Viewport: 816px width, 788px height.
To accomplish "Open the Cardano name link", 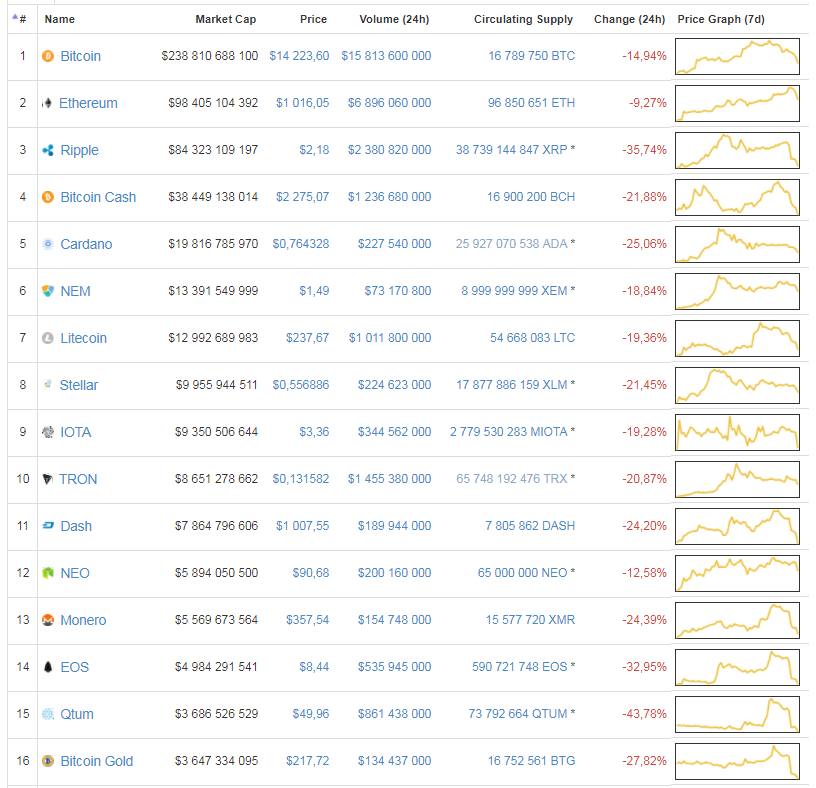I will tap(86, 244).
